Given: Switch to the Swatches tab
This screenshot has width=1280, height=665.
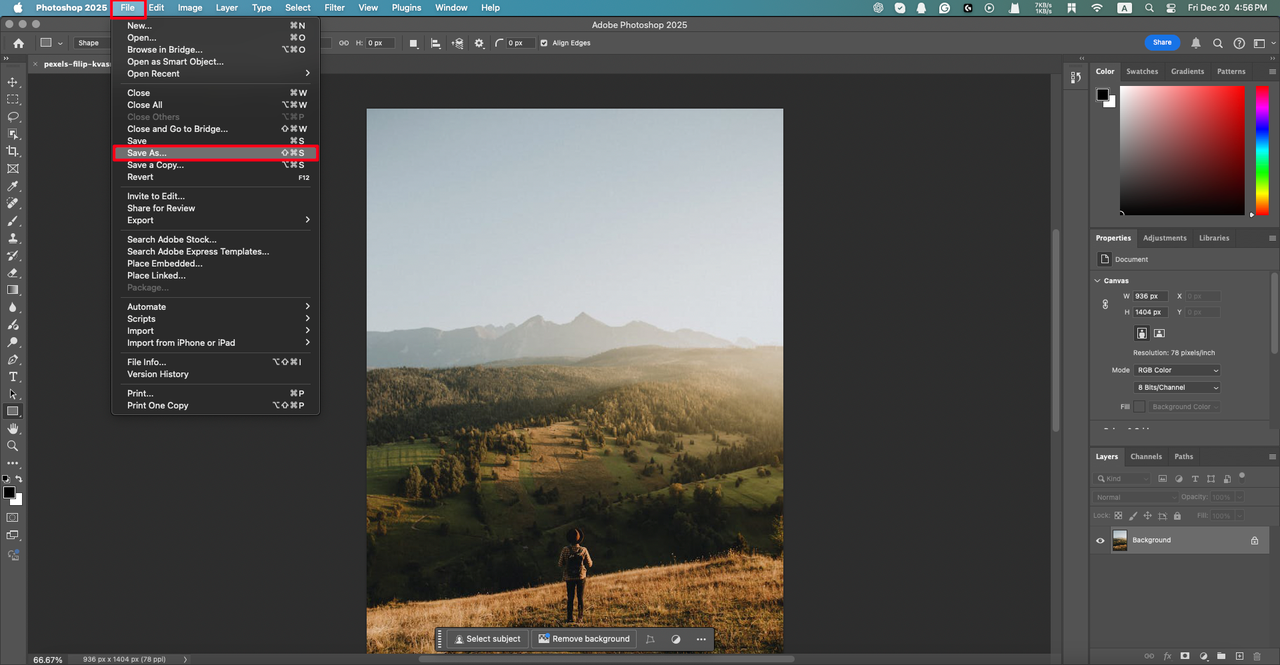Looking at the screenshot, I should [1142, 72].
